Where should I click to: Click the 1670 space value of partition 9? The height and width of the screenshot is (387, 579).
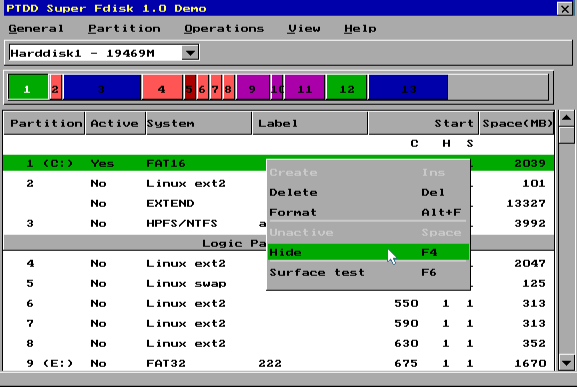(x=530, y=363)
